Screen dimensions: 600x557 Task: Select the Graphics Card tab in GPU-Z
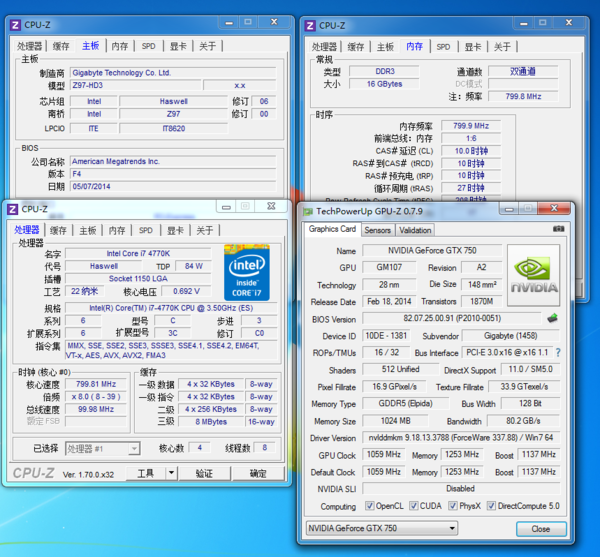coord(332,229)
